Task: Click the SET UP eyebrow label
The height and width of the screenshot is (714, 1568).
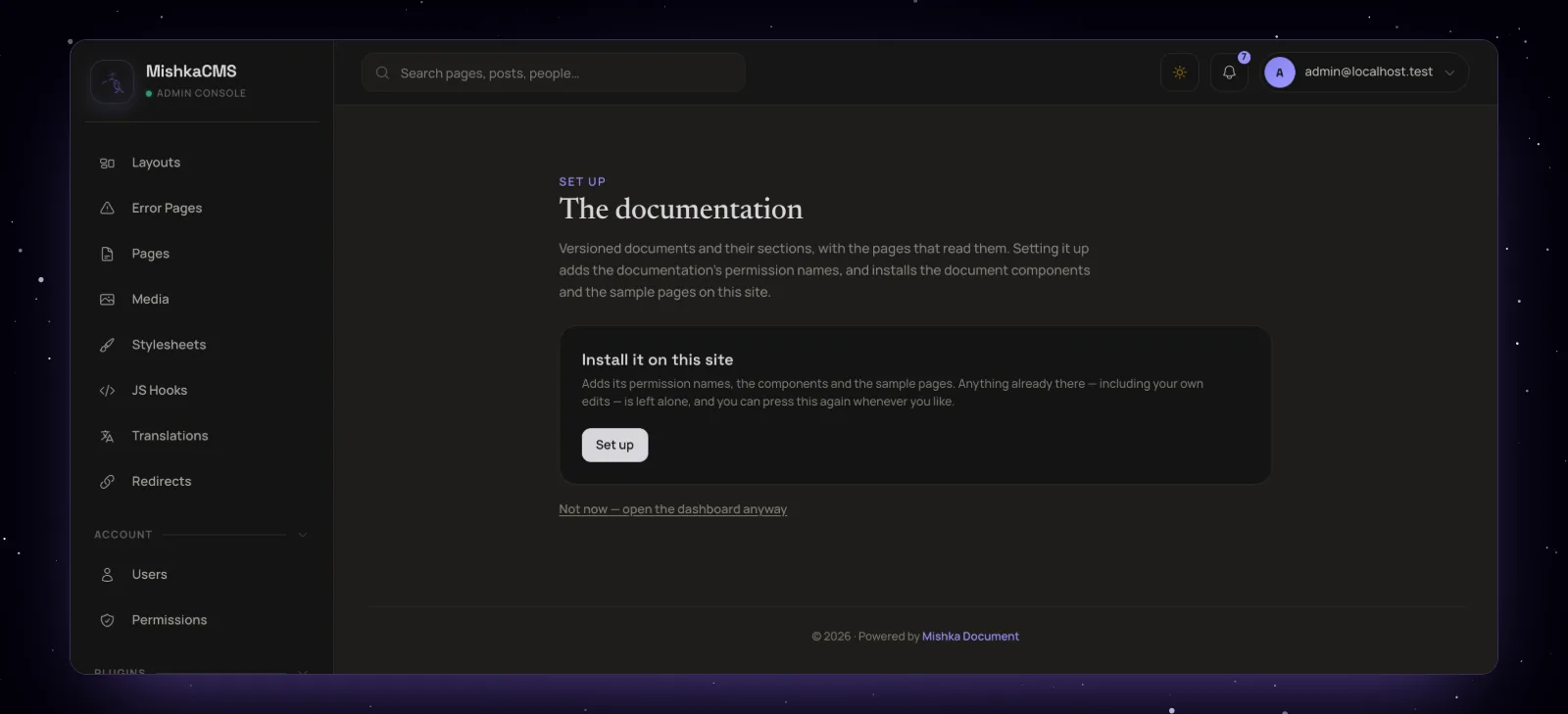Action: coord(582,182)
